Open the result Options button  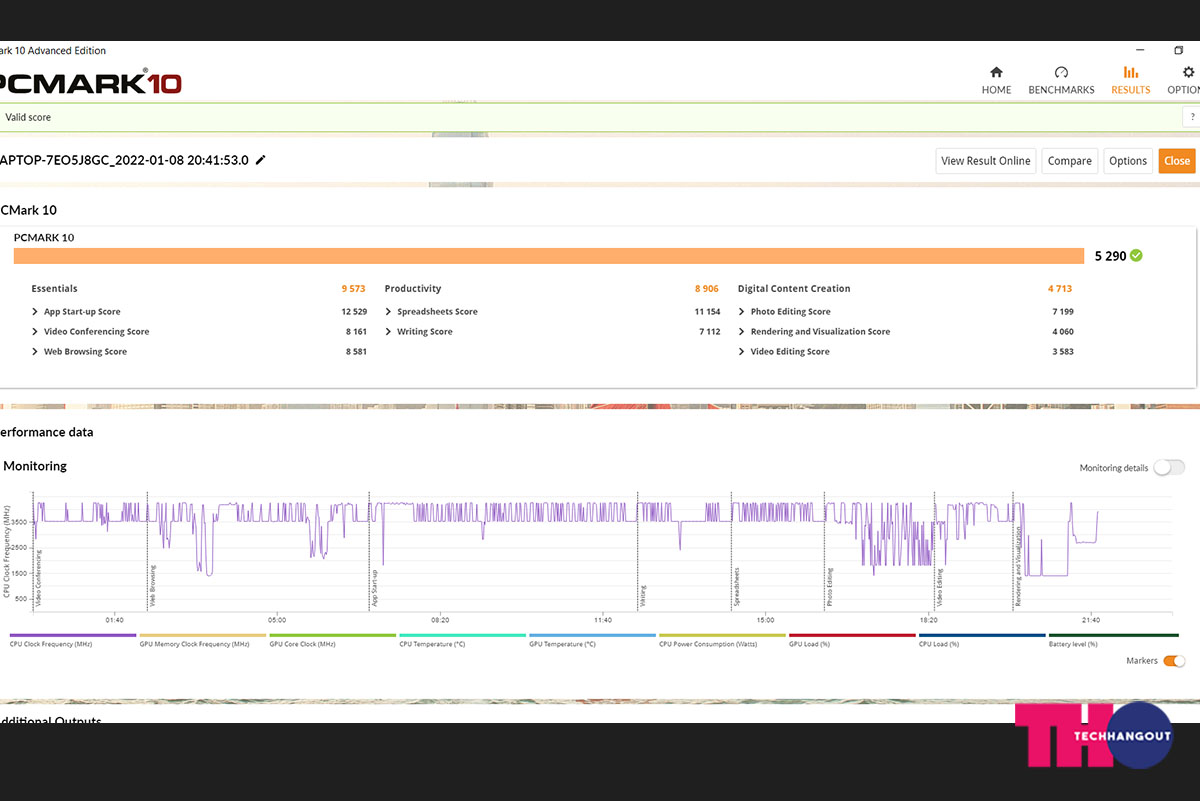[1128, 161]
